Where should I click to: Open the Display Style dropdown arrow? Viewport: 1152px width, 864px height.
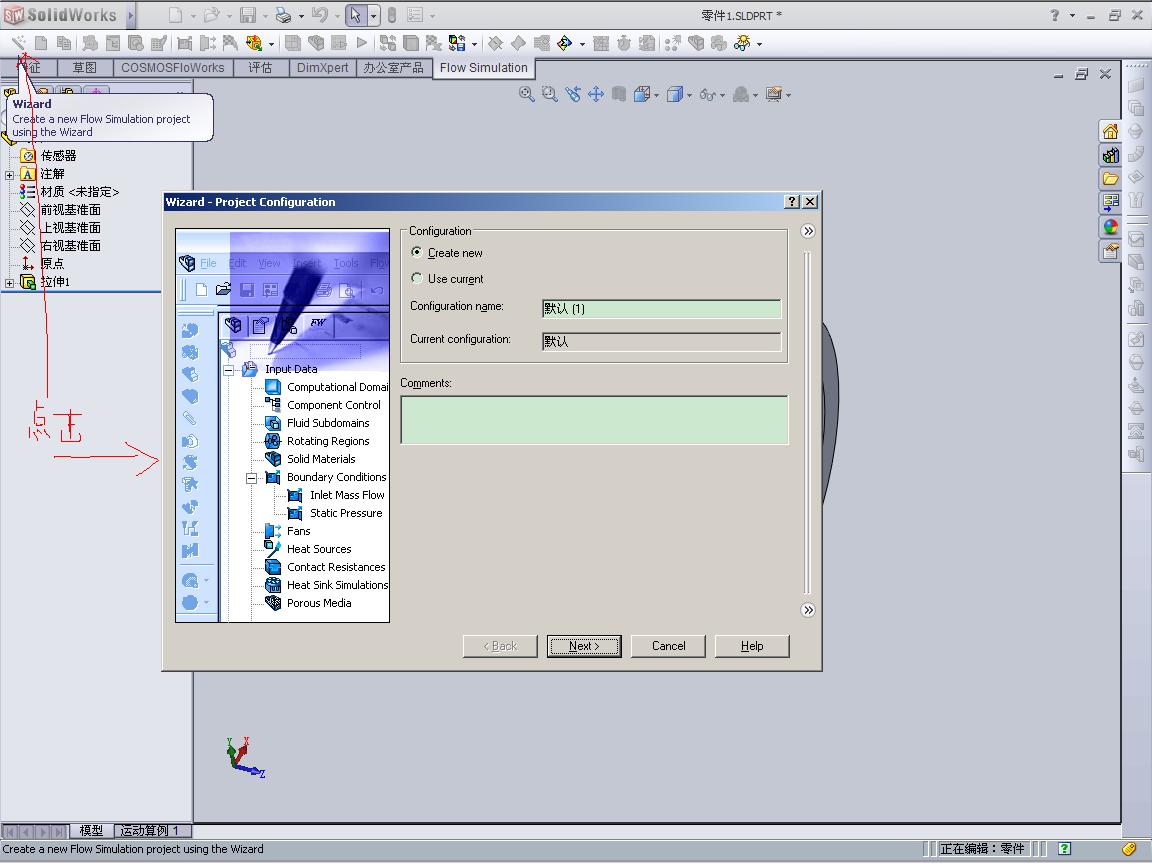[689, 95]
